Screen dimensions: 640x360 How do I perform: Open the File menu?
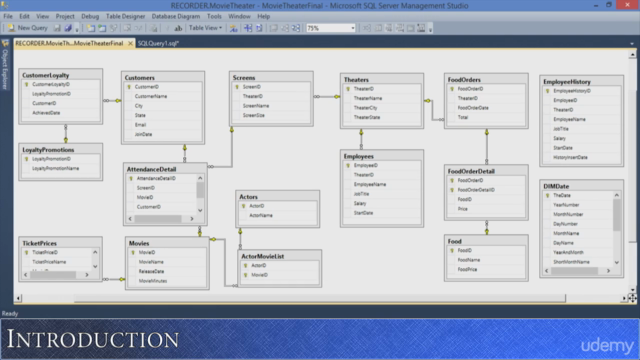click(8, 16)
